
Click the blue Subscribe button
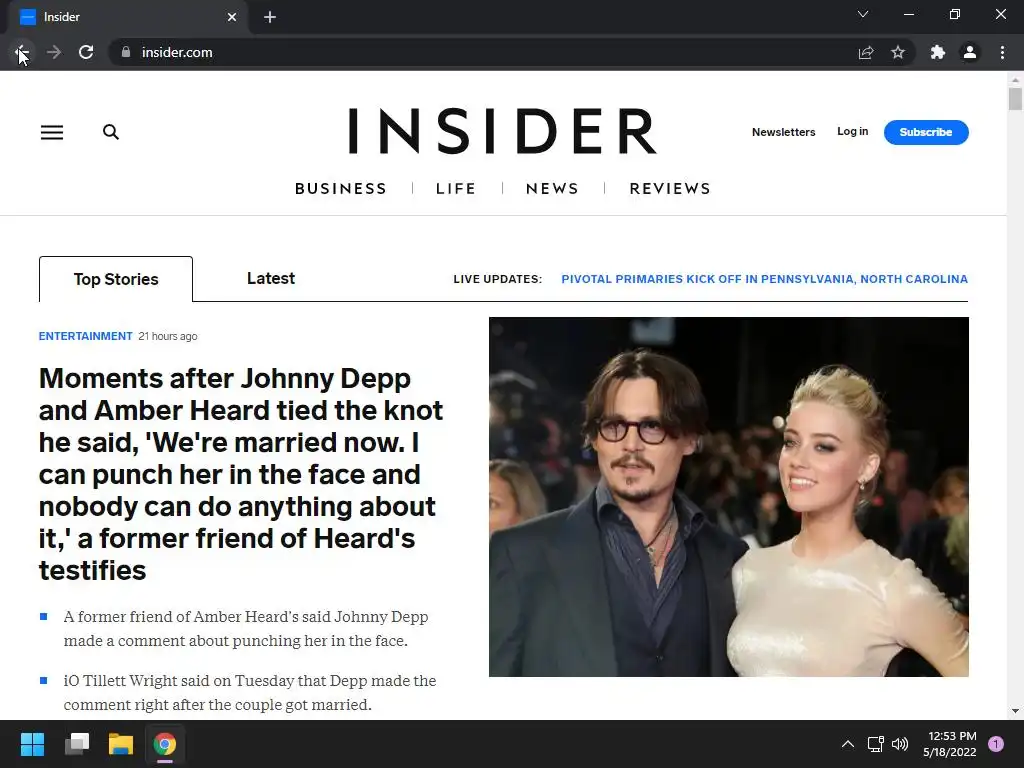[926, 132]
